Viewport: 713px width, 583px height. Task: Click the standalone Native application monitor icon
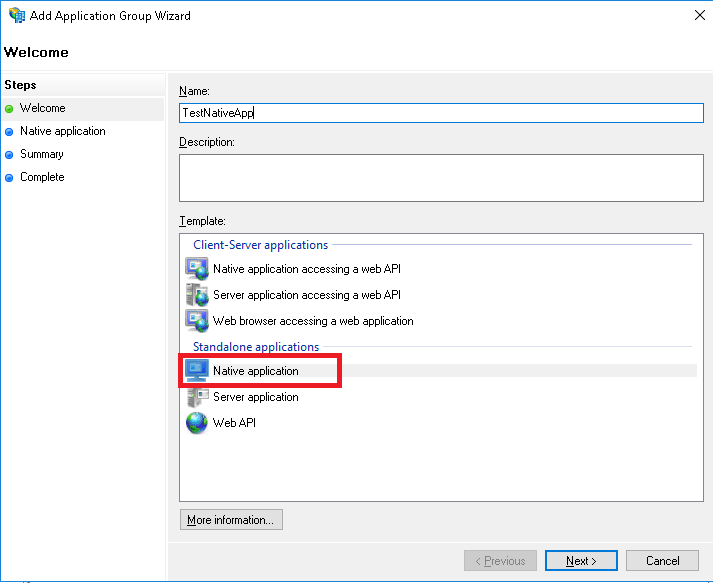tap(196, 371)
